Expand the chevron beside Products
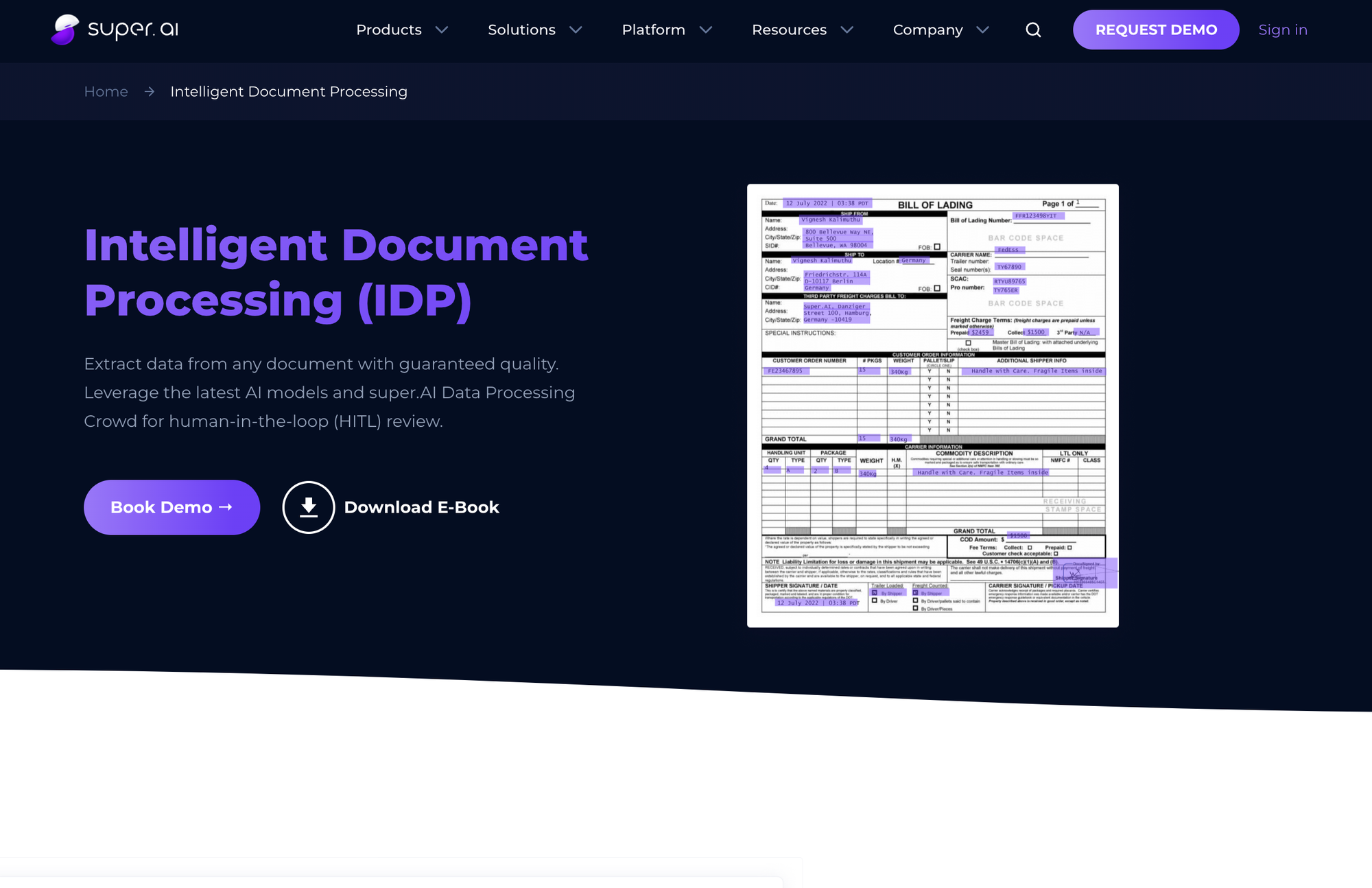This screenshot has width=1372, height=888. [x=442, y=30]
